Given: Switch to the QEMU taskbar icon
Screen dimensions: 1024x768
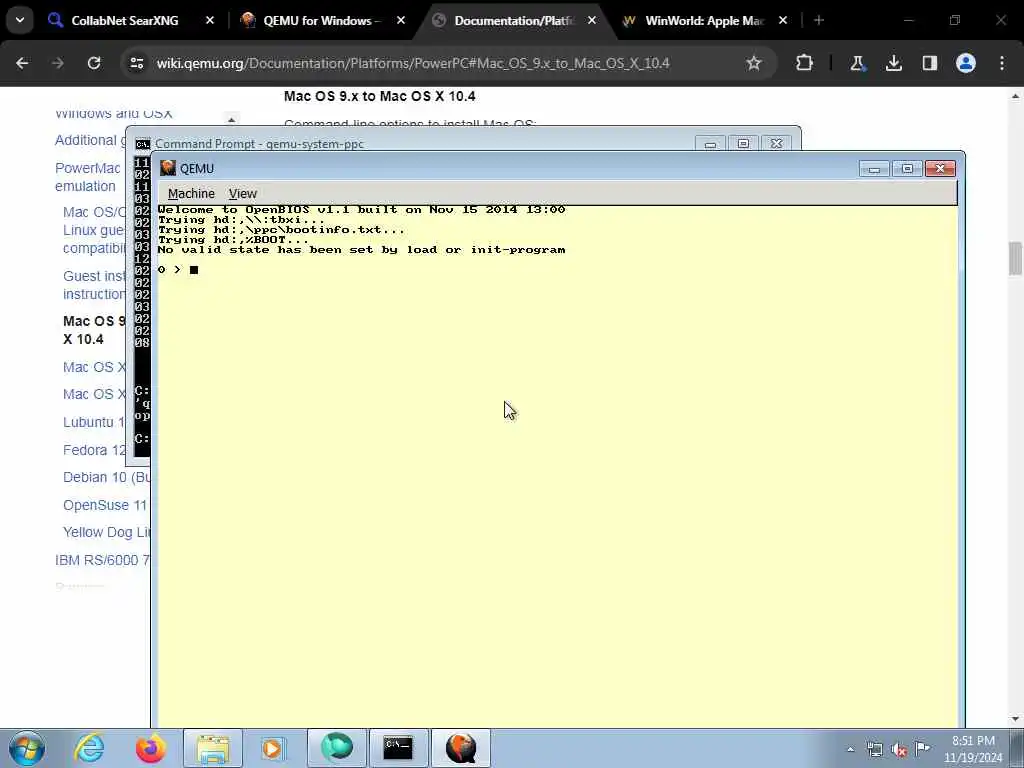Looking at the screenshot, I should 460,748.
